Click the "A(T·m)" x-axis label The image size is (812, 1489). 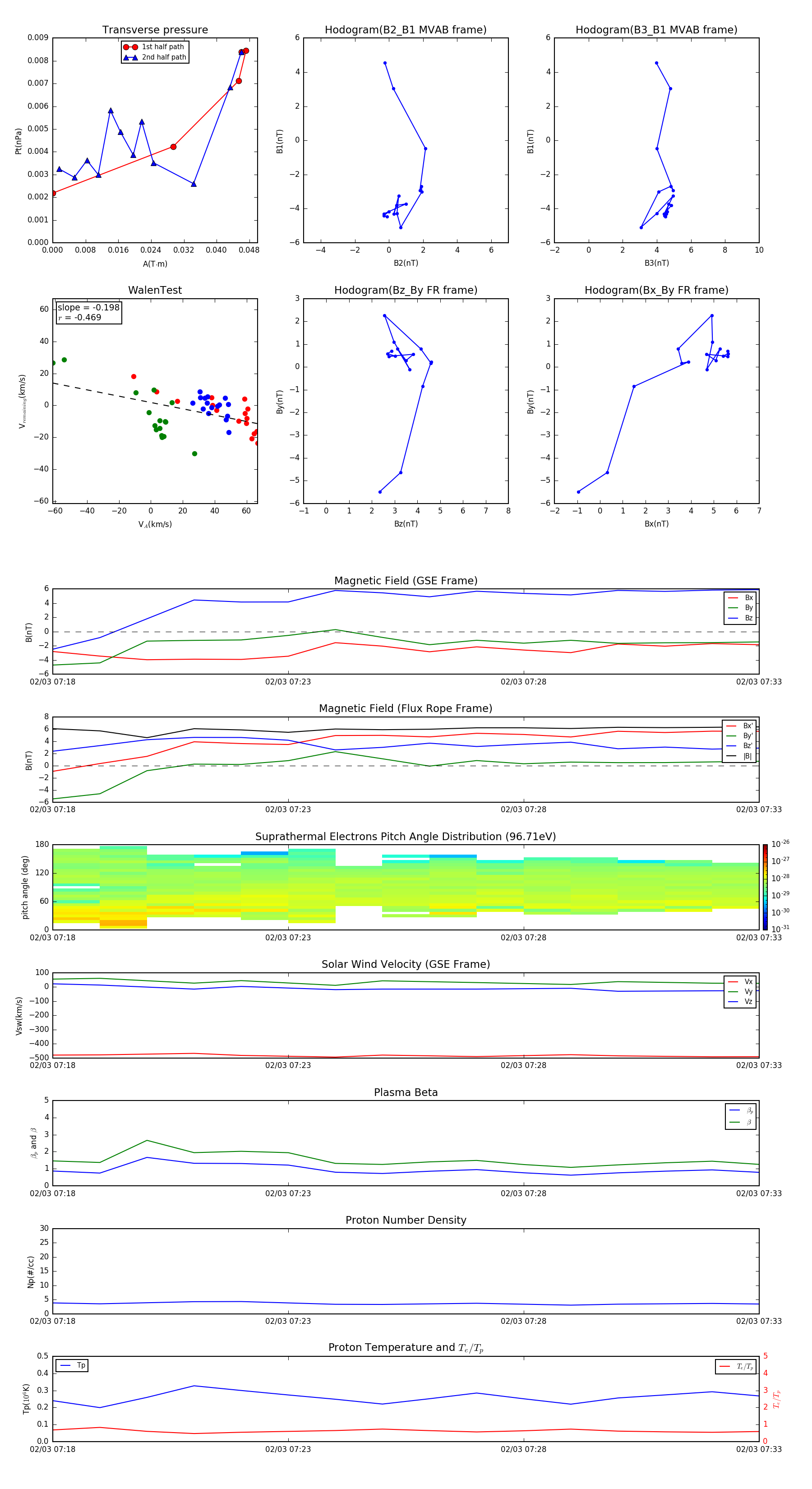pos(155,264)
